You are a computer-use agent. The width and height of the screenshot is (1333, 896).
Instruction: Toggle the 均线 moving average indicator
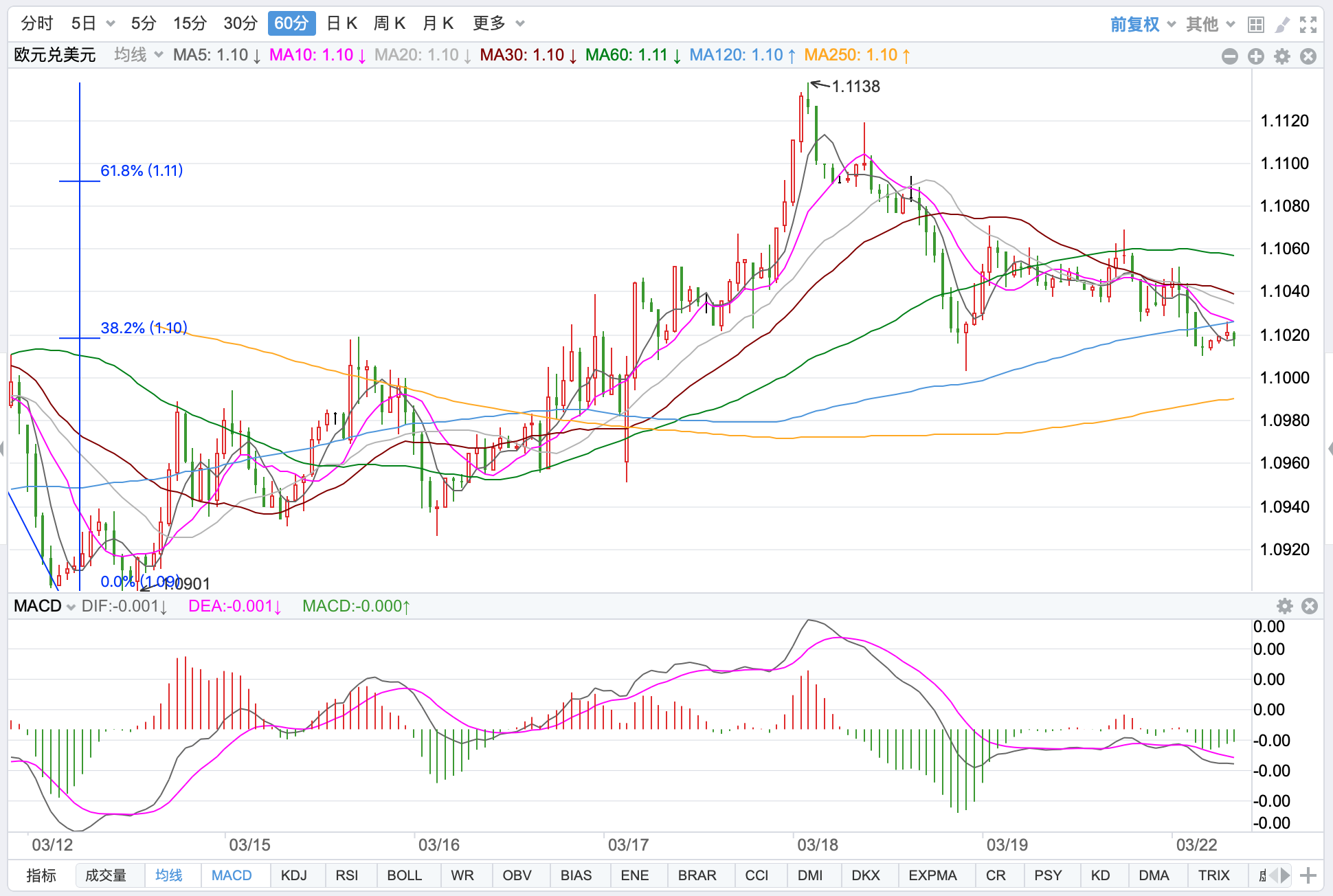[x=169, y=875]
